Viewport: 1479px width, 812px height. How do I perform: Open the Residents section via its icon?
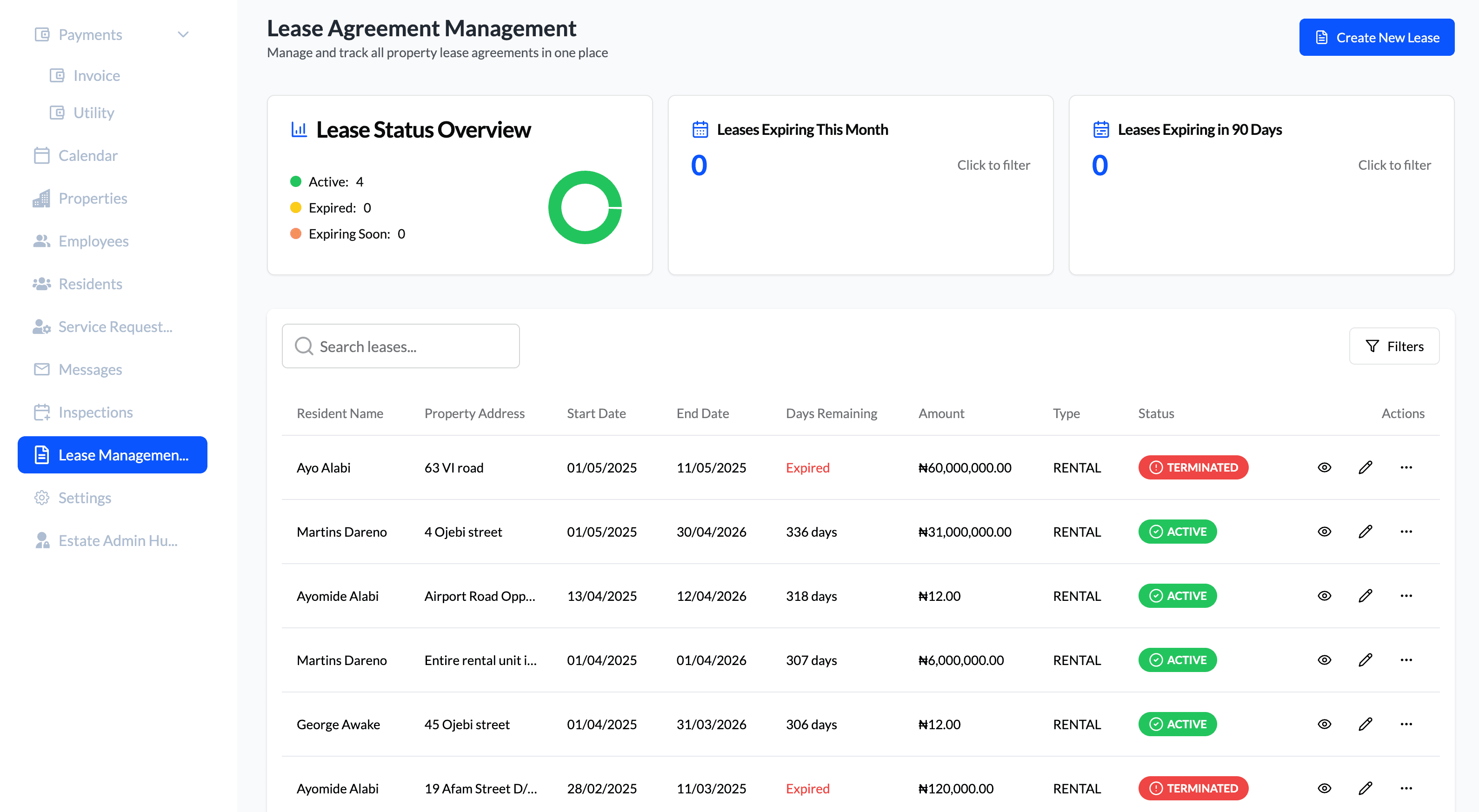[x=41, y=283]
